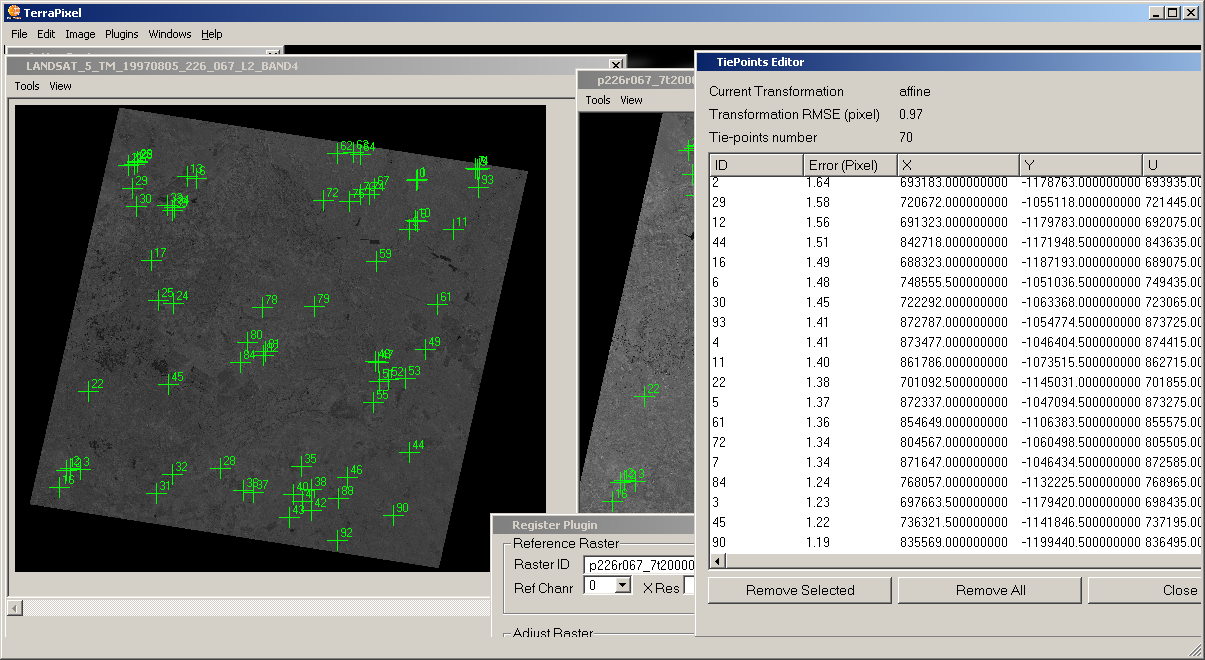The height and width of the screenshot is (660, 1205).
Task: Click tie-point crosshair 92 near image bottom
Action: [x=337, y=540]
